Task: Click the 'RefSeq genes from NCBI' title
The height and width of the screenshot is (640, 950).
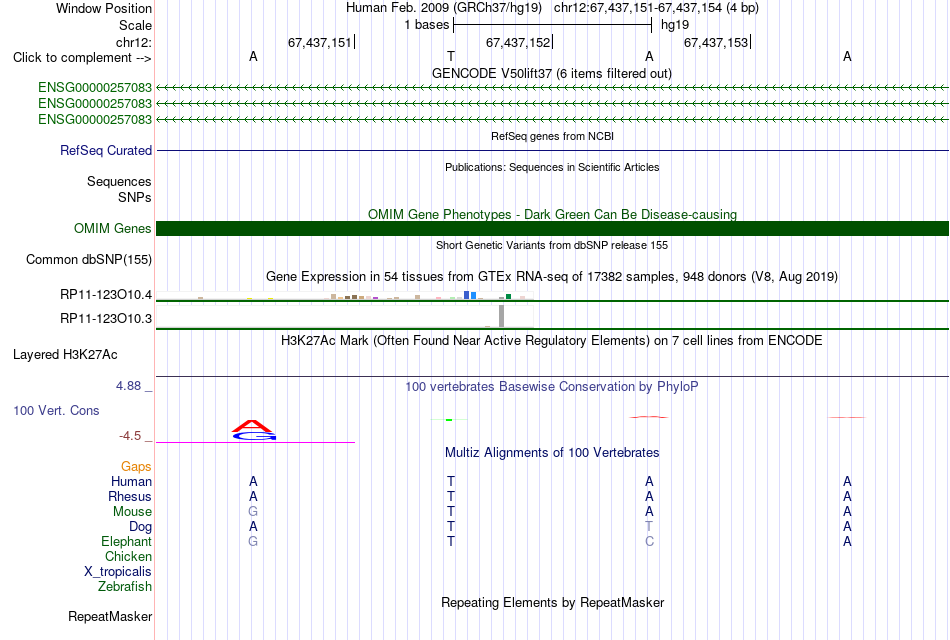Action: pos(552,136)
